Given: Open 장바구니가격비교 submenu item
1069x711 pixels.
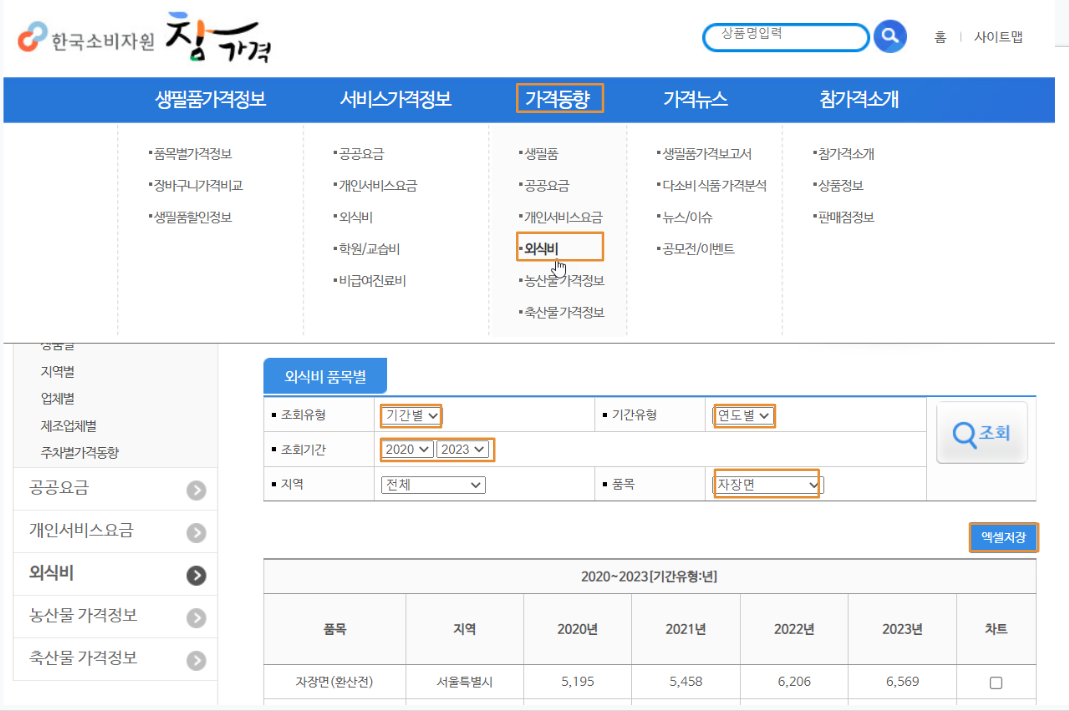Looking at the screenshot, I should click(x=198, y=185).
